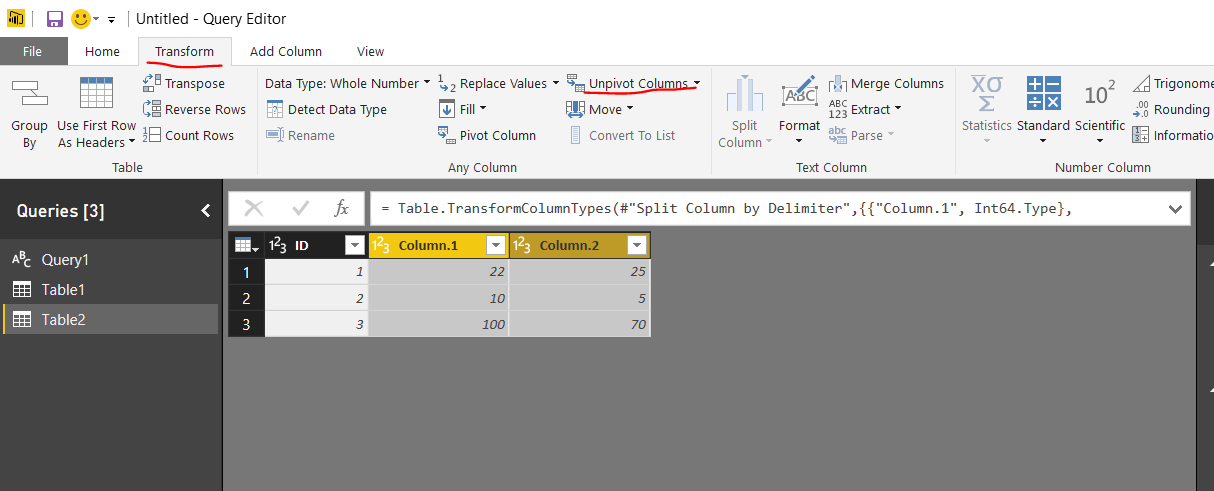Click the Rounding button

(x=1171, y=109)
